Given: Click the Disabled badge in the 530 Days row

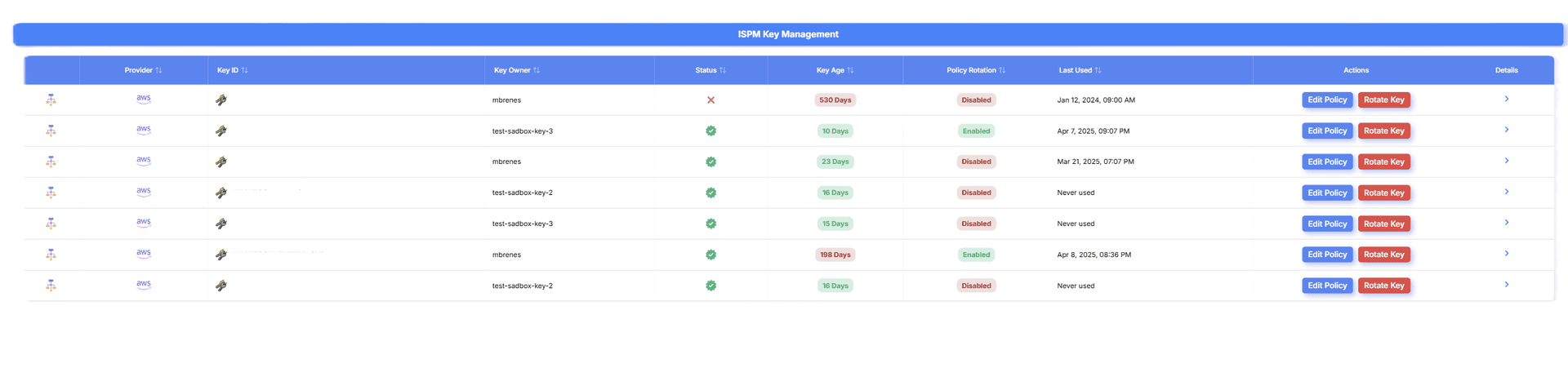Looking at the screenshot, I should [976, 100].
